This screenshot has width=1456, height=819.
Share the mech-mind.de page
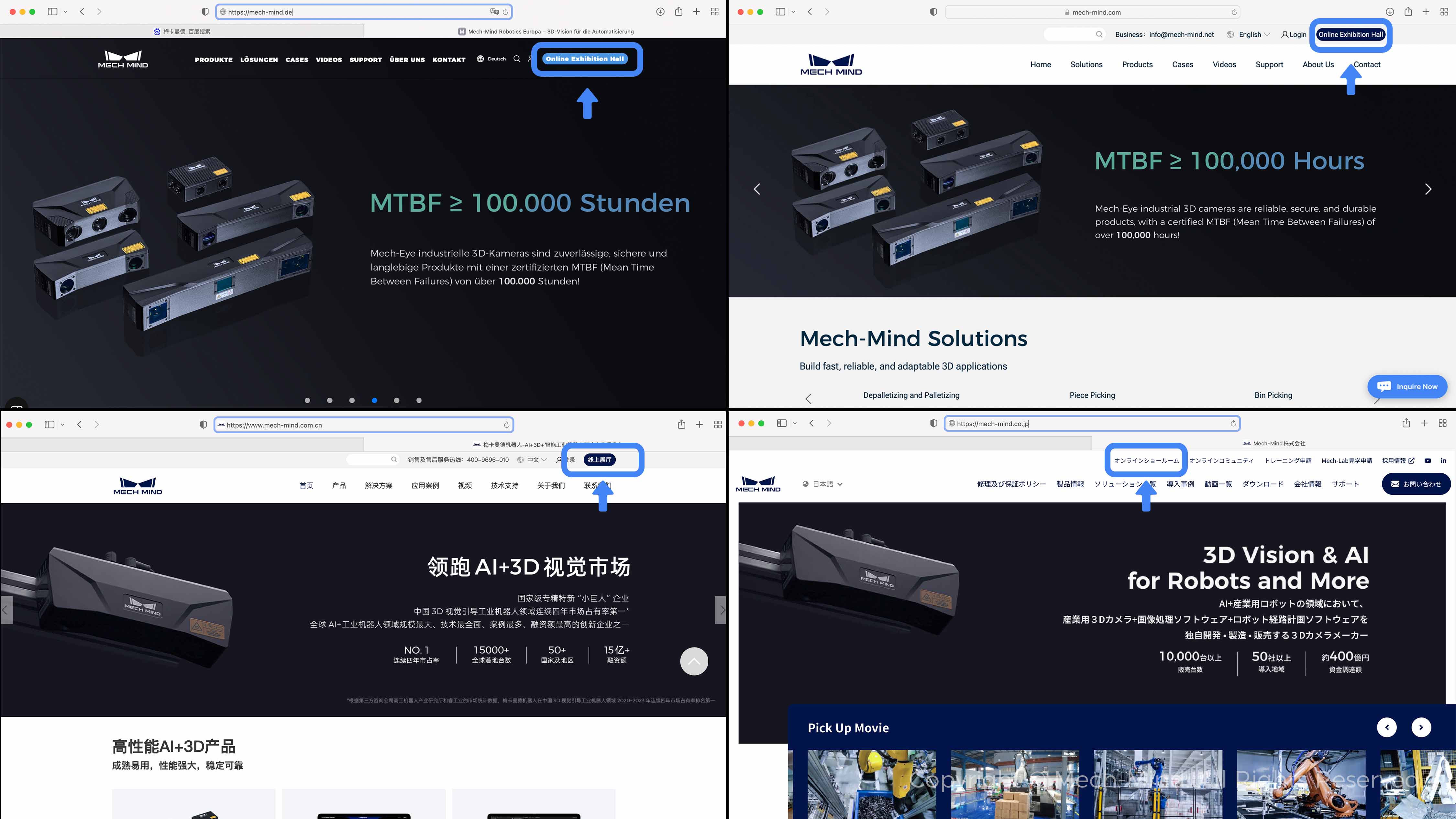678,12
